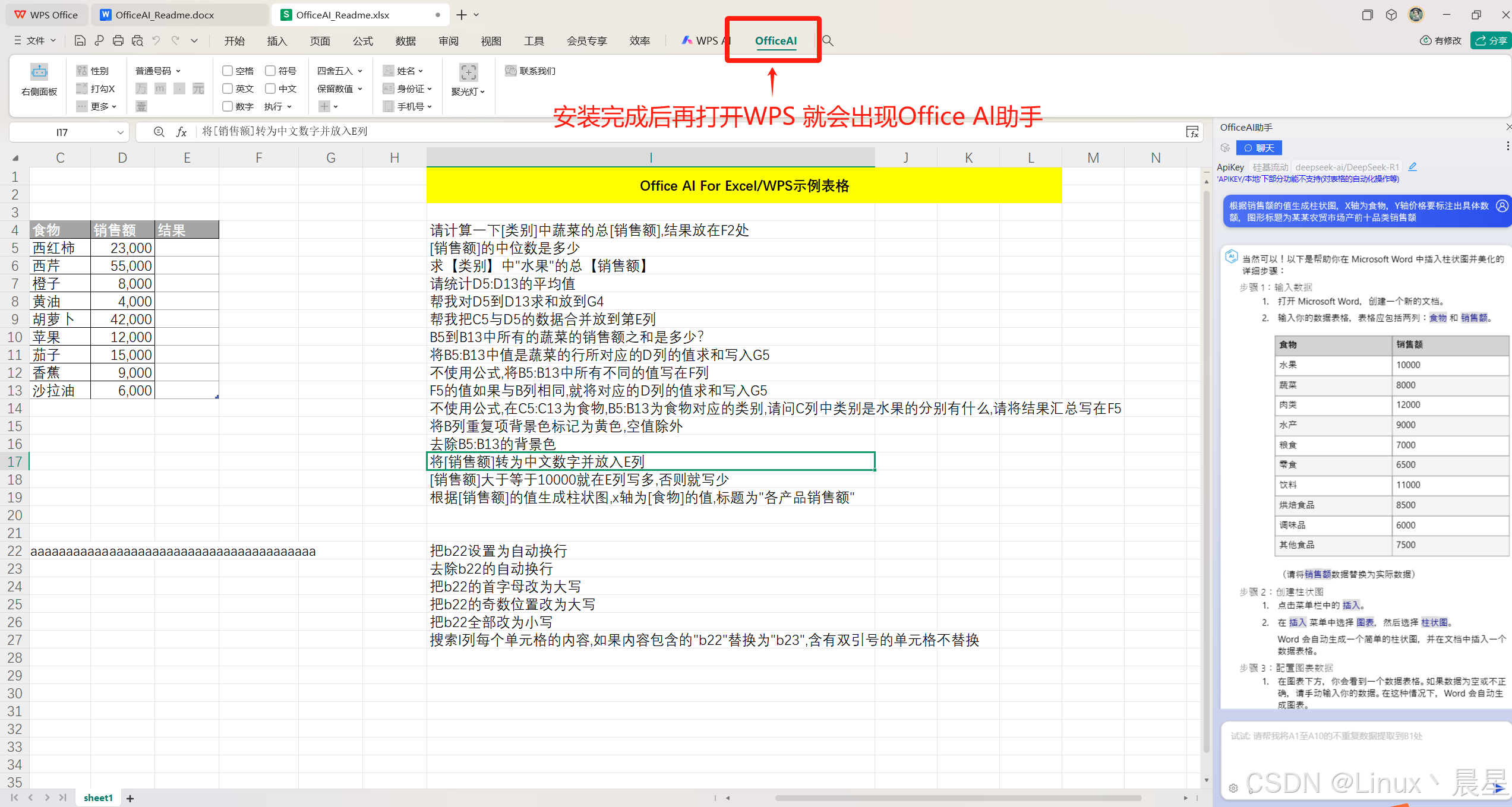Click the send arrow in chat box

(1498, 788)
